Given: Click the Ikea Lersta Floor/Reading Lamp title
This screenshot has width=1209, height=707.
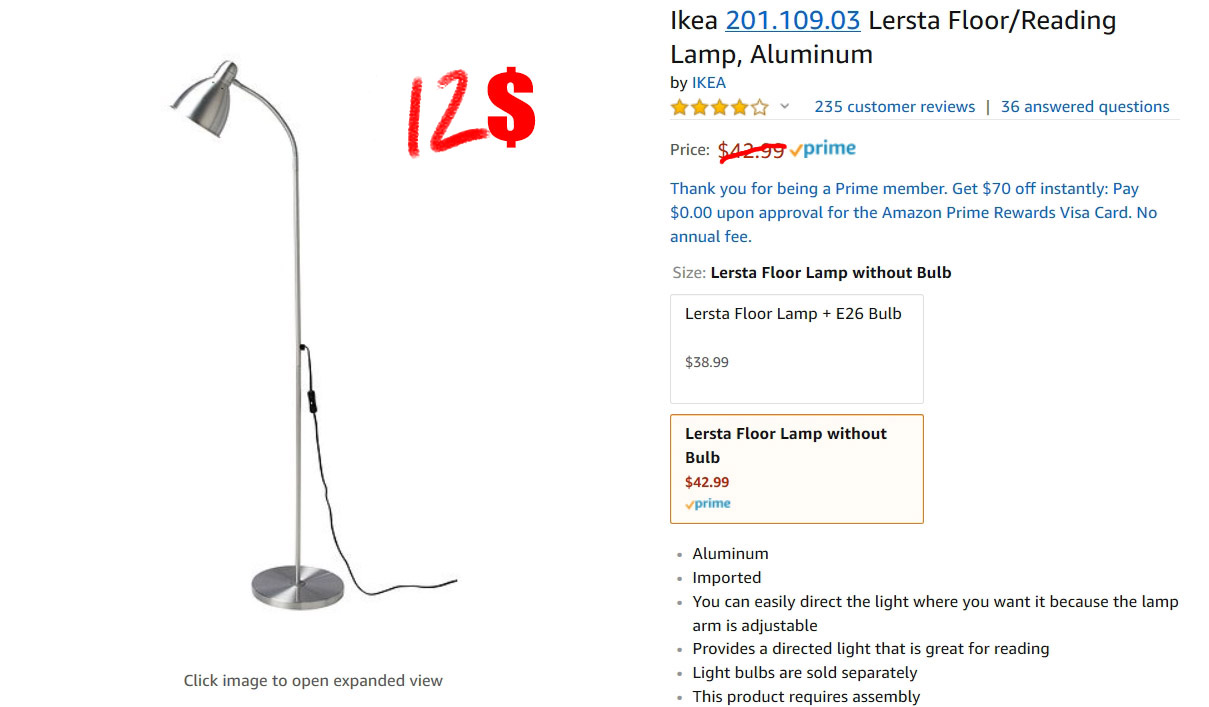Looking at the screenshot, I should coord(893,37).
